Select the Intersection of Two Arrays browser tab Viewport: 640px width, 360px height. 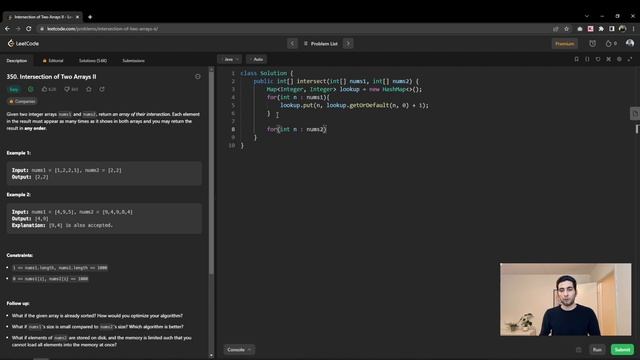[43, 17]
